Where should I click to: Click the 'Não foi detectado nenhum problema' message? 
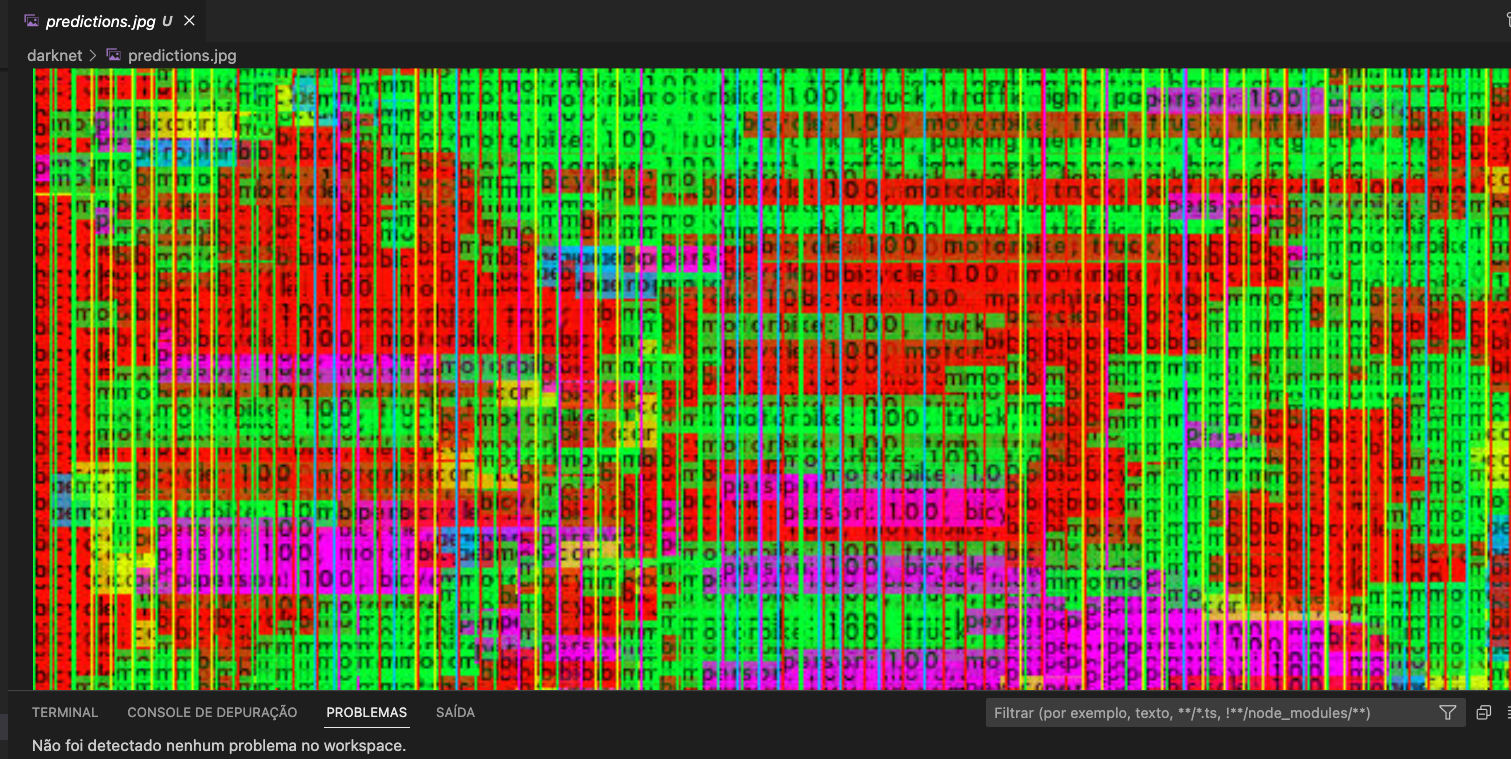click(219, 745)
